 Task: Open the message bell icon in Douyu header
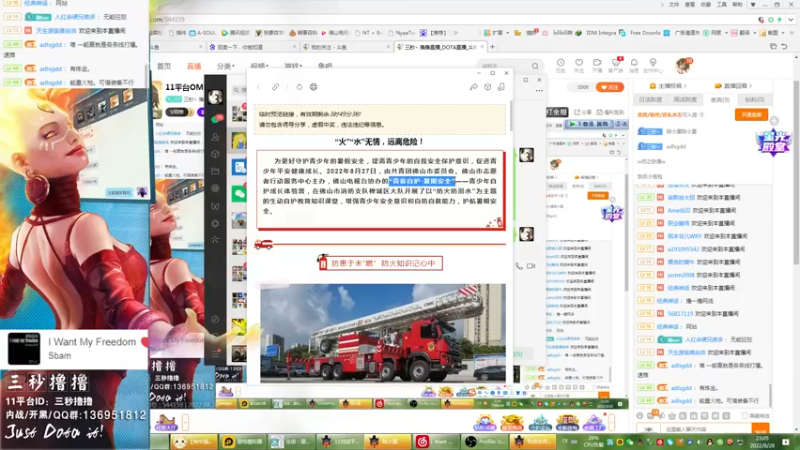tap(634, 65)
